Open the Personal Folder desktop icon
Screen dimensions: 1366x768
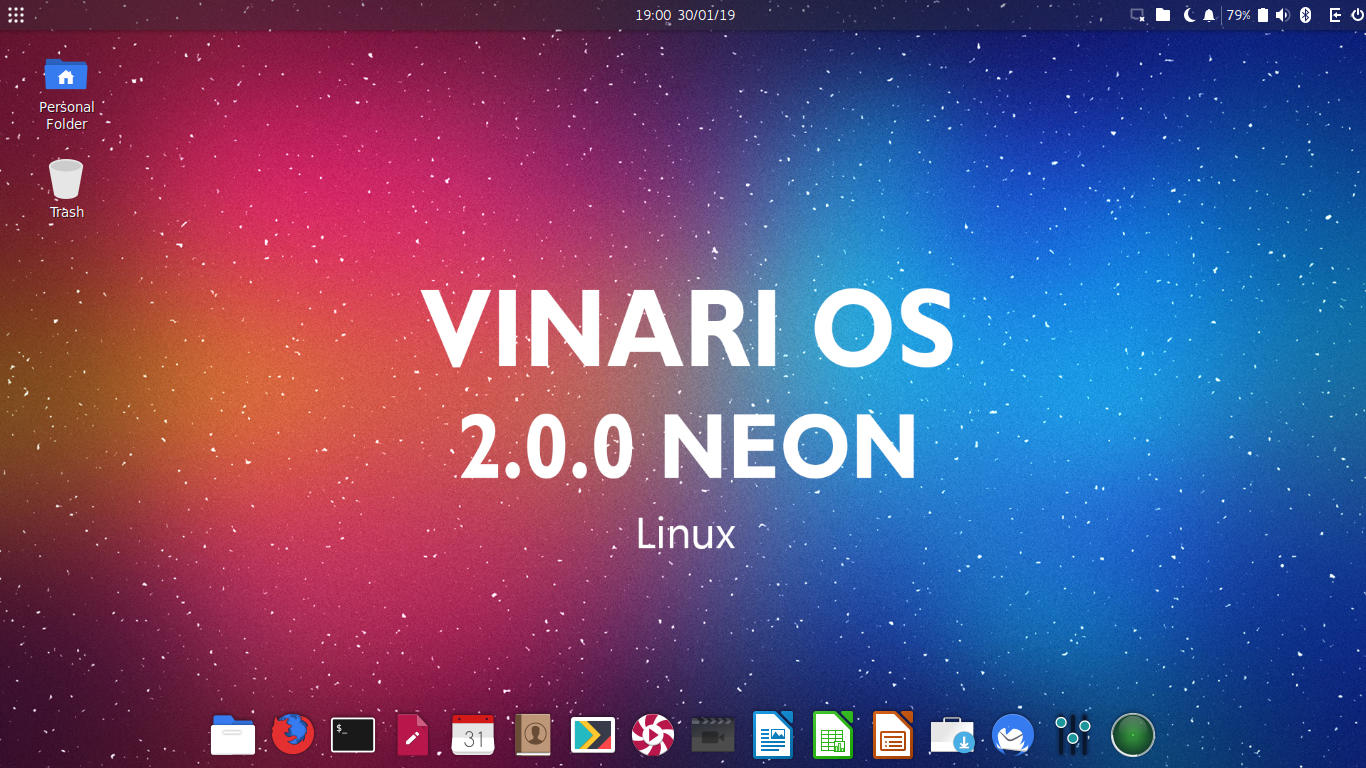(66, 93)
